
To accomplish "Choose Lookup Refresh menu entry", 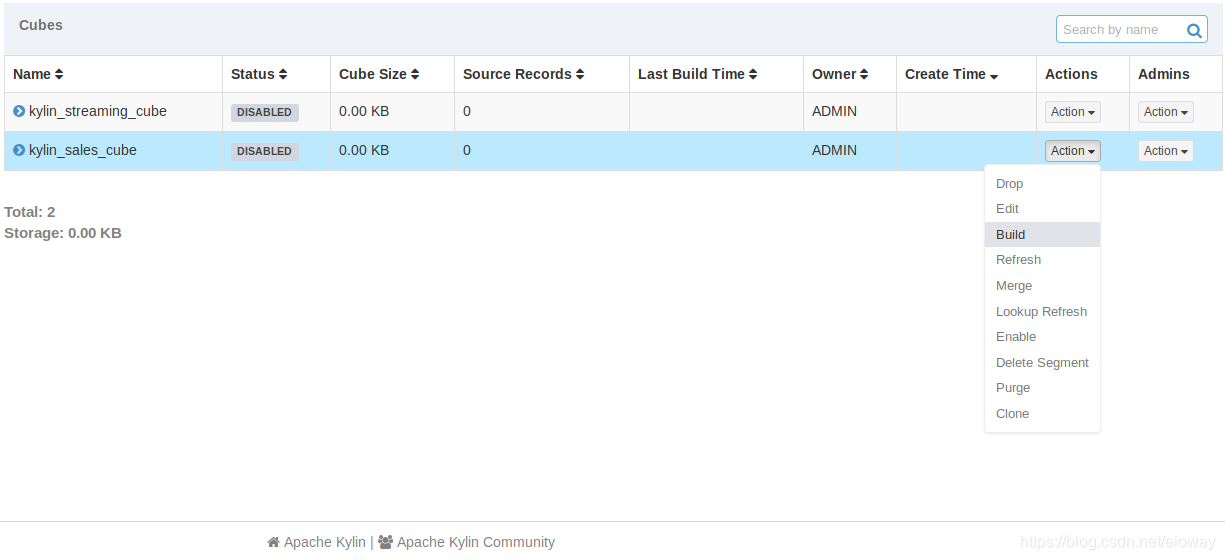I will (x=1042, y=312).
